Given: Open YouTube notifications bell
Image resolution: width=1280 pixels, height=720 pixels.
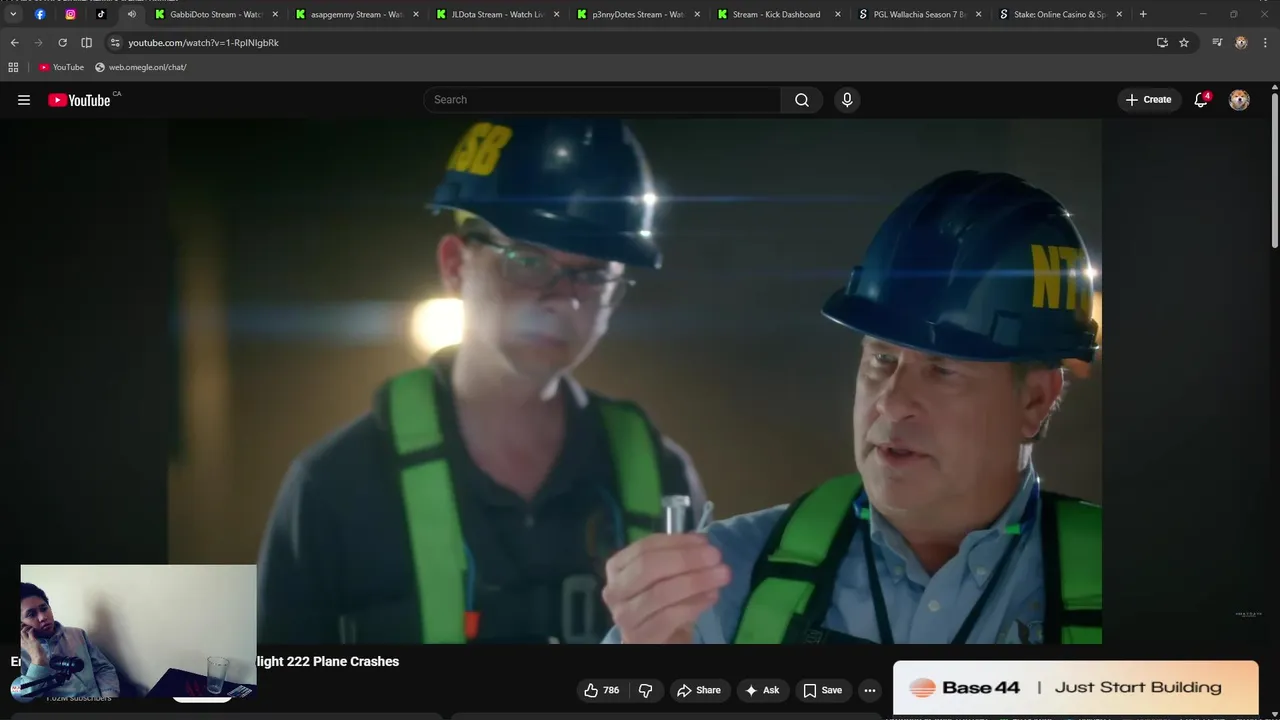Looking at the screenshot, I should point(1201,100).
